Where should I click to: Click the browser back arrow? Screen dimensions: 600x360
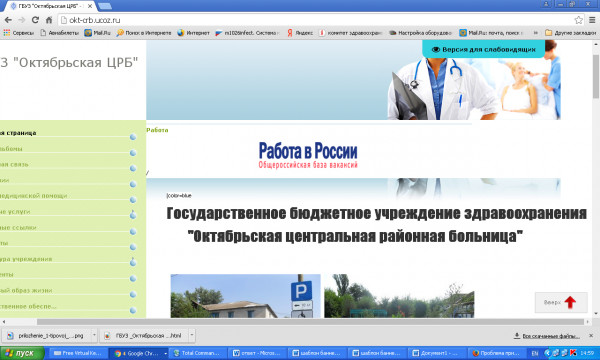(x=8, y=20)
